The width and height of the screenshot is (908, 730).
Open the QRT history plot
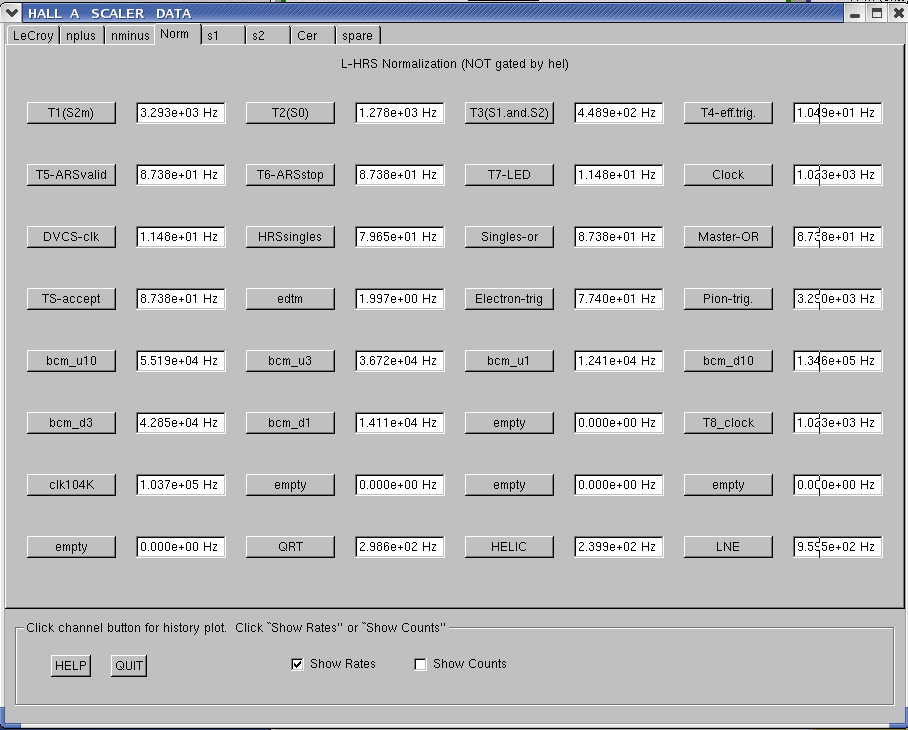290,546
